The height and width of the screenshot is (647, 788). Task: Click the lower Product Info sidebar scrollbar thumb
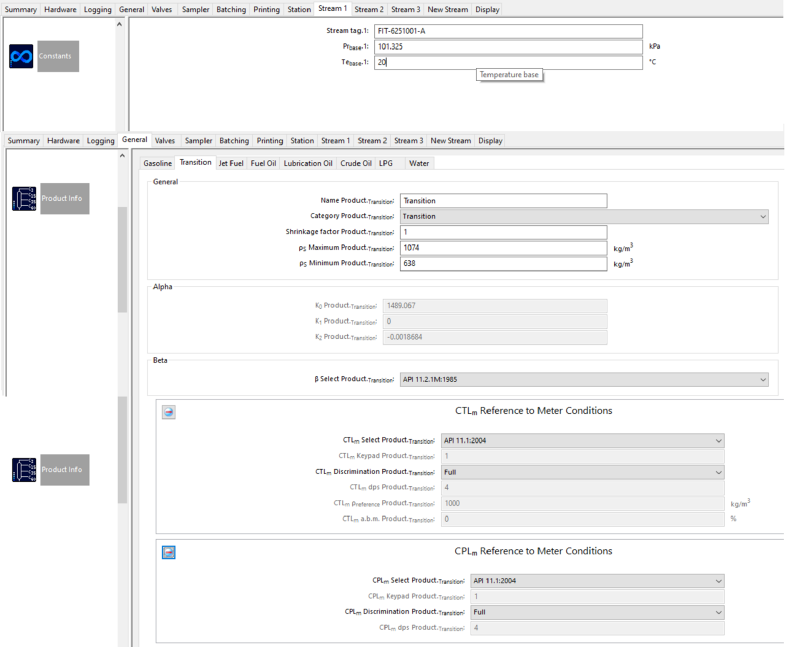point(122,450)
